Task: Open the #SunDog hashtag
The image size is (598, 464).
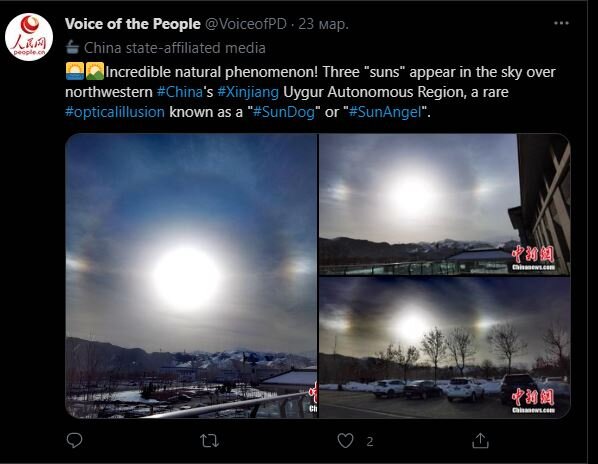Action: tap(284, 112)
